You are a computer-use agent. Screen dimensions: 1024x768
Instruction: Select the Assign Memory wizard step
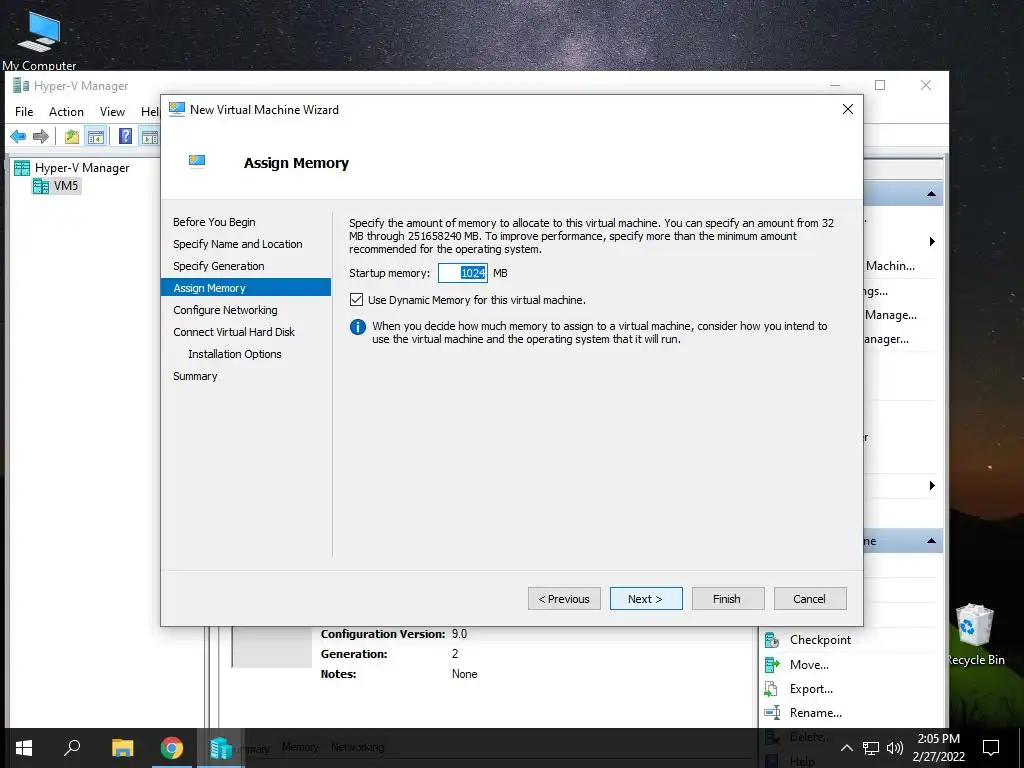[246, 288]
